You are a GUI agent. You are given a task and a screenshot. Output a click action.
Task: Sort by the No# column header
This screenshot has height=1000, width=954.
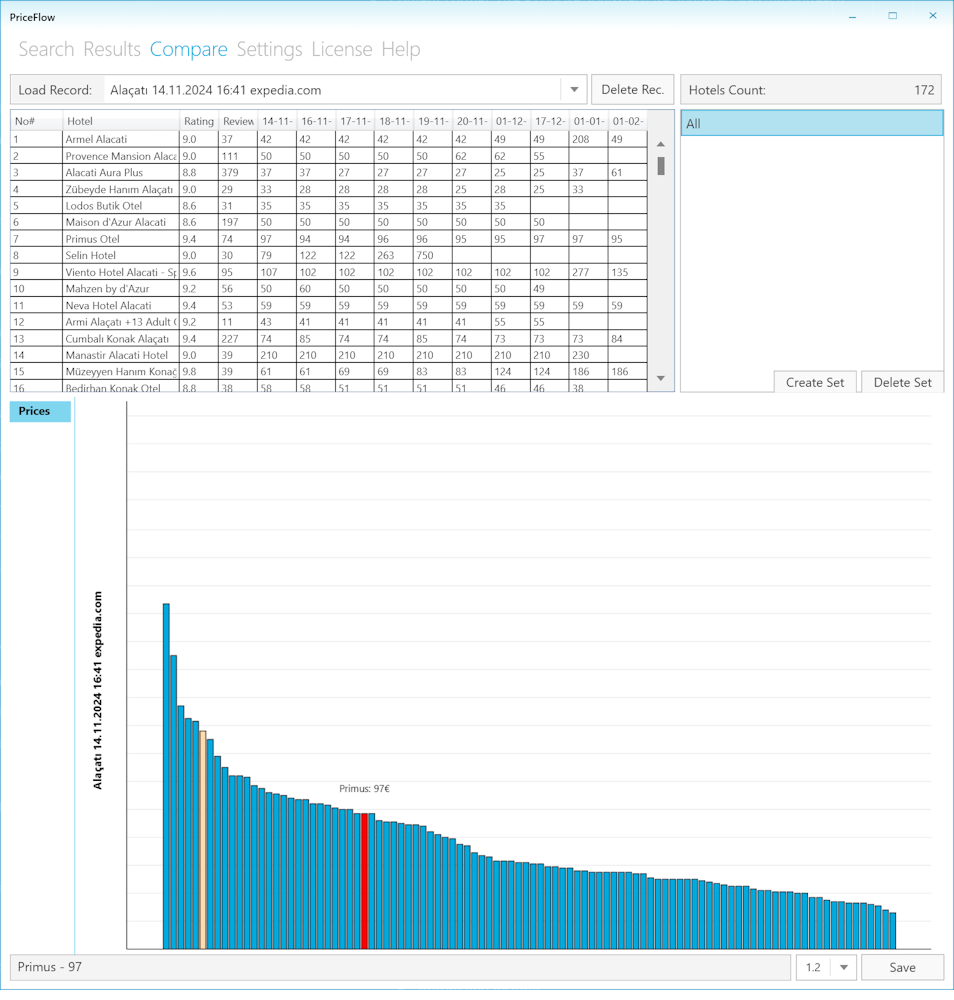[36, 121]
